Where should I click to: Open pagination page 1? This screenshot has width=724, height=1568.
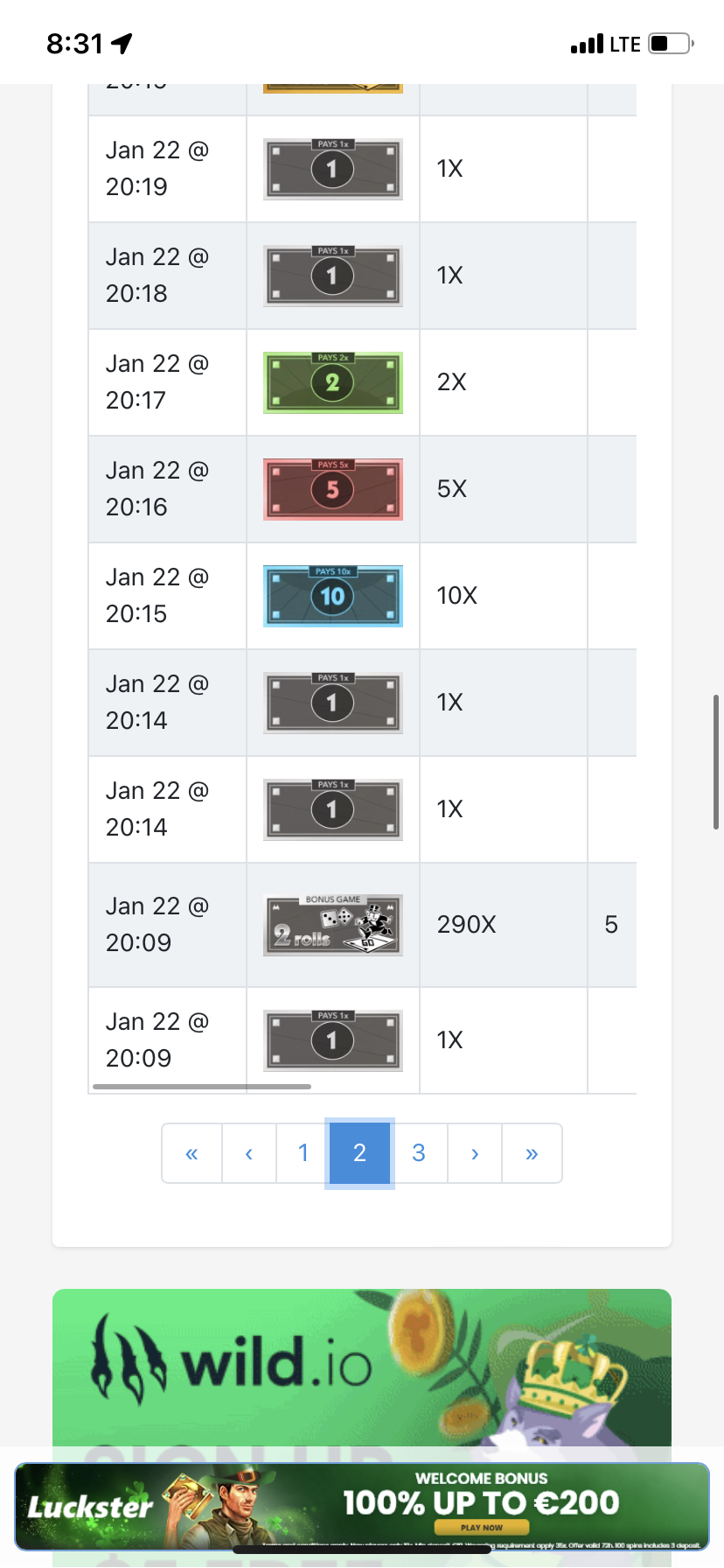(x=303, y=1153)
